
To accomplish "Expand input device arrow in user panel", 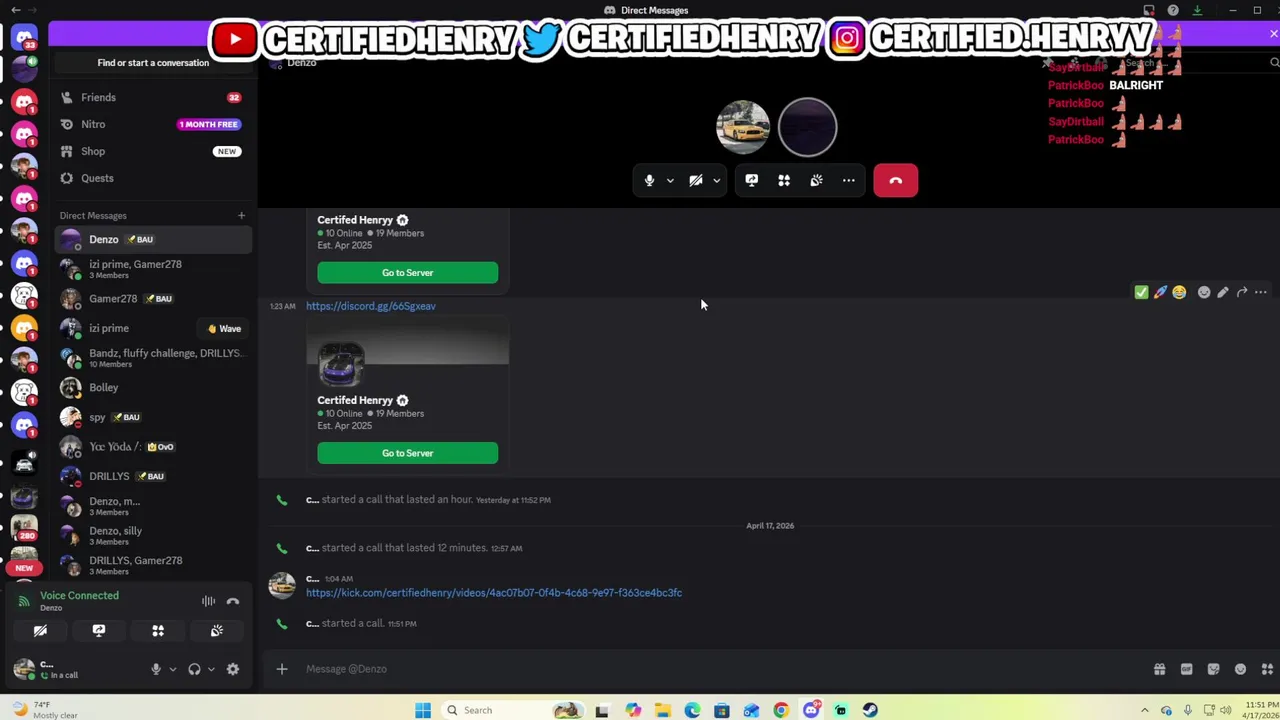I will tap(172, 669).
